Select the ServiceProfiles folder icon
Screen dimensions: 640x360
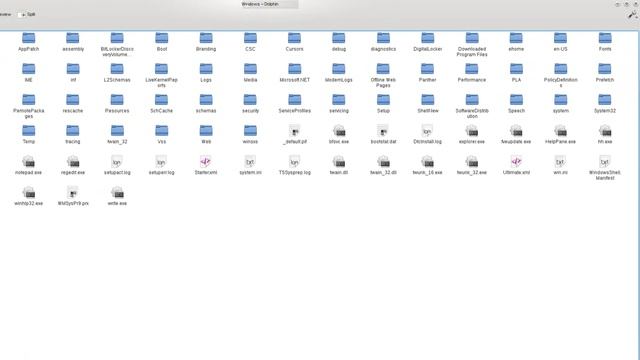(x=294, y=100)
